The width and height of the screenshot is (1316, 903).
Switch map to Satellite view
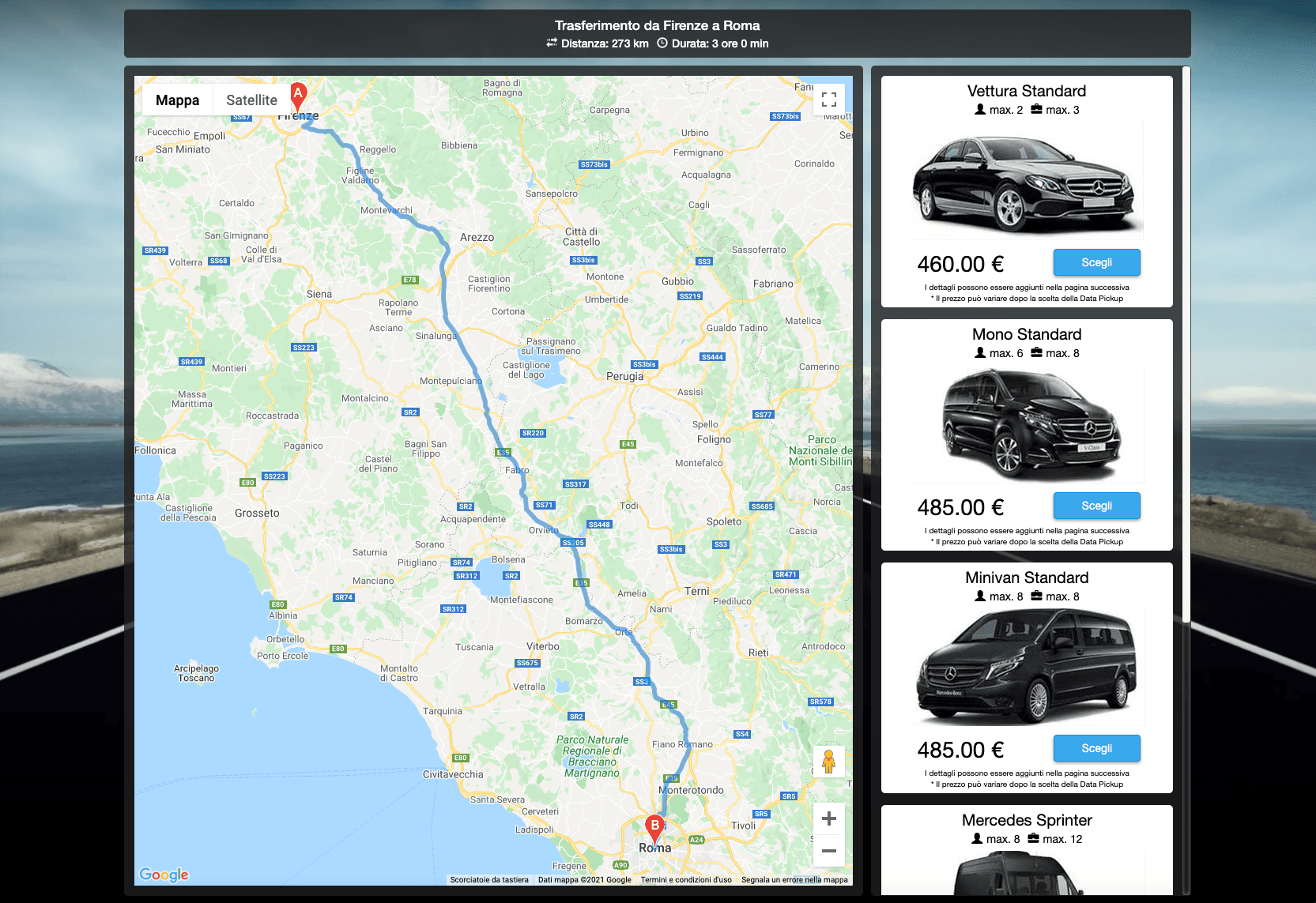pos(251,100)
